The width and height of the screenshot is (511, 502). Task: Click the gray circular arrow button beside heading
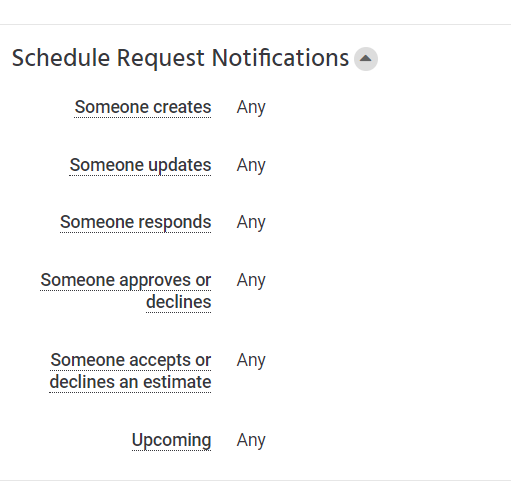click(366, 59)
